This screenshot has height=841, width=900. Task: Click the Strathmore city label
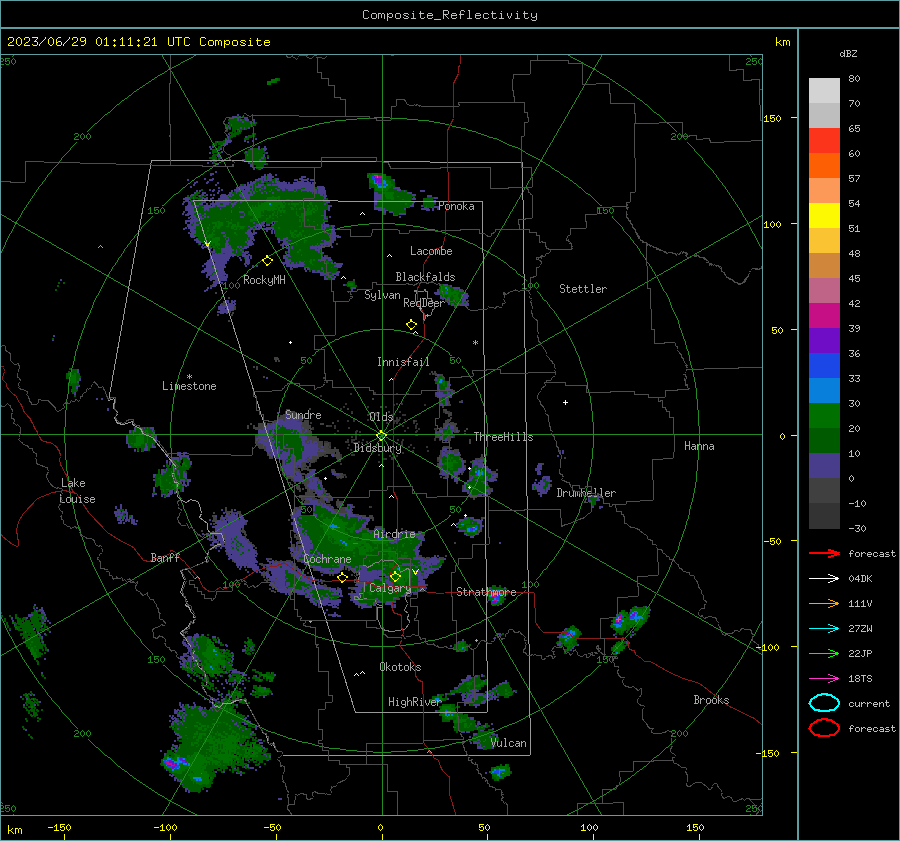pos(486,592)
